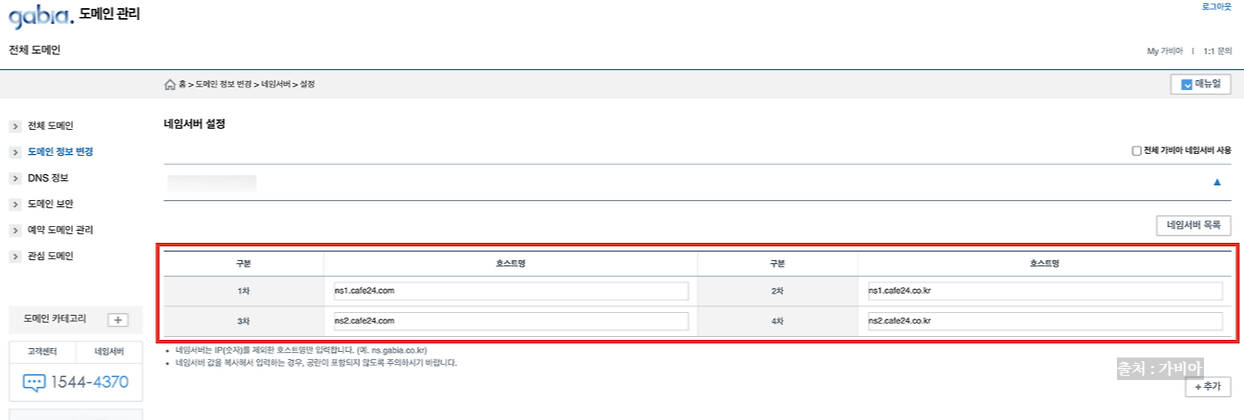Open 전체 도메인 in sidebar
The width and height of the screenshot is (1244, 420).
pos(51,126)
